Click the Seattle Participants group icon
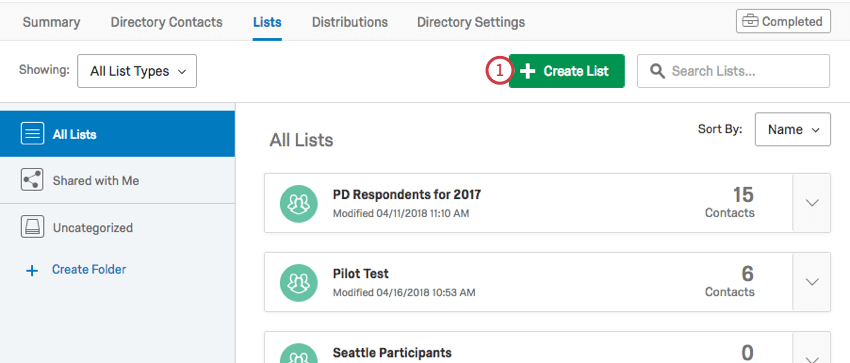Screen dimensions: 850x363 click(298, 353)
